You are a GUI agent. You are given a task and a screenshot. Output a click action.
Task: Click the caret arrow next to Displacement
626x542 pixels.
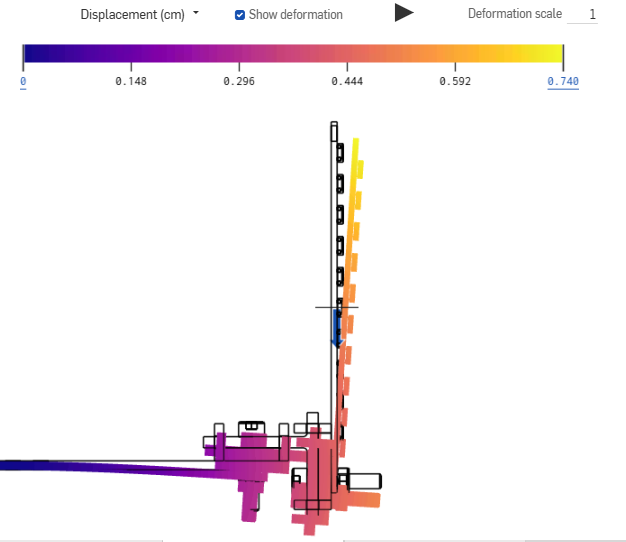pos(196,14)
